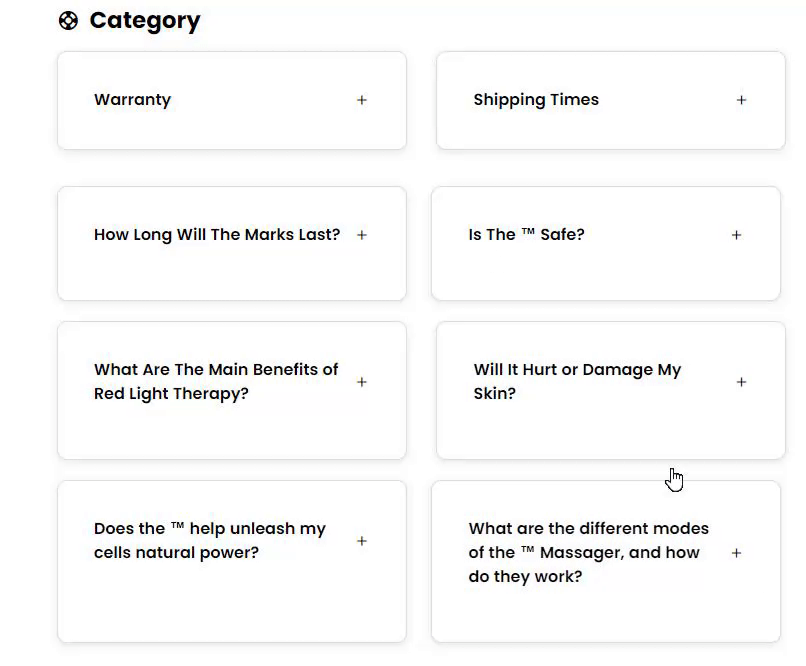The height and width of the screenshot is (666, 806).
Task: Click the plus icon beside Warranty
Action: [362, 100]
